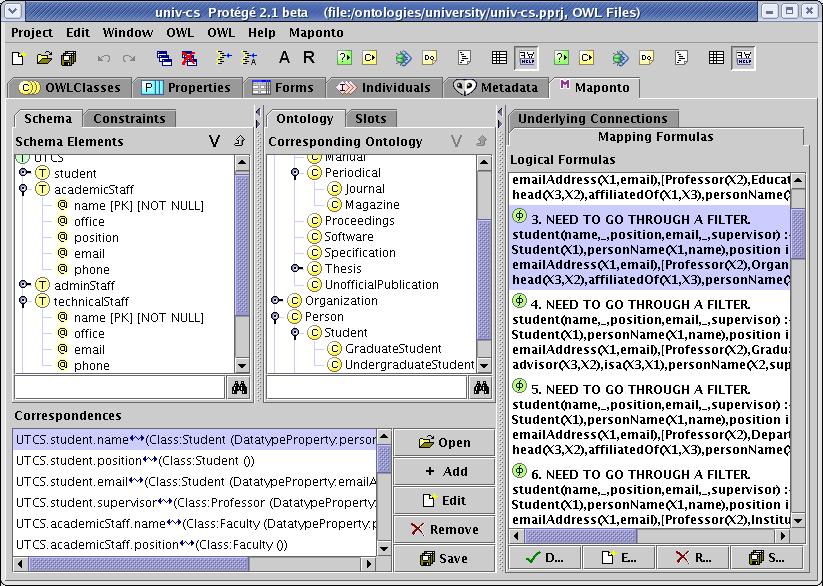The height and width of the screenshot is (586, 823).
Task: Click the New Project toolbar icon
Action: [x=18, y=58]
